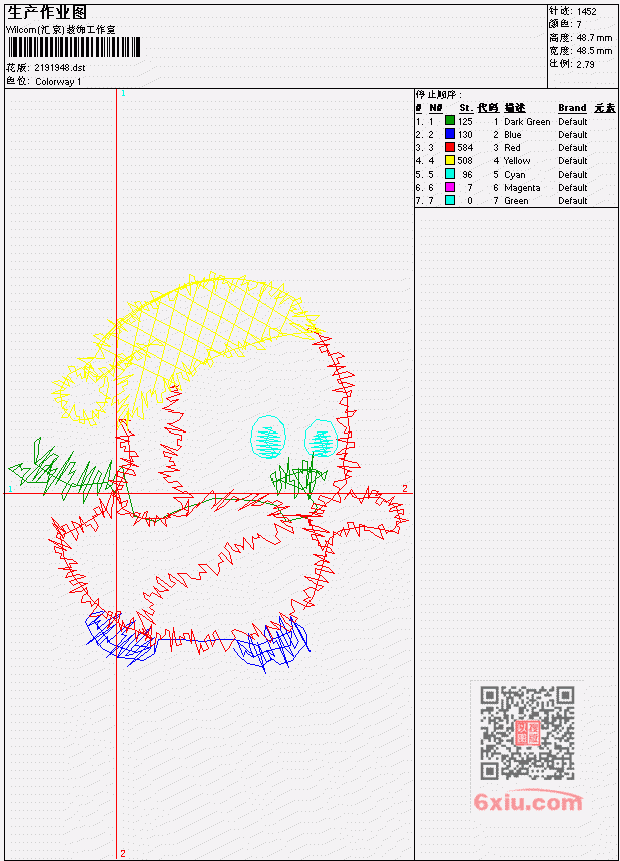Click the N# column header

435,108
